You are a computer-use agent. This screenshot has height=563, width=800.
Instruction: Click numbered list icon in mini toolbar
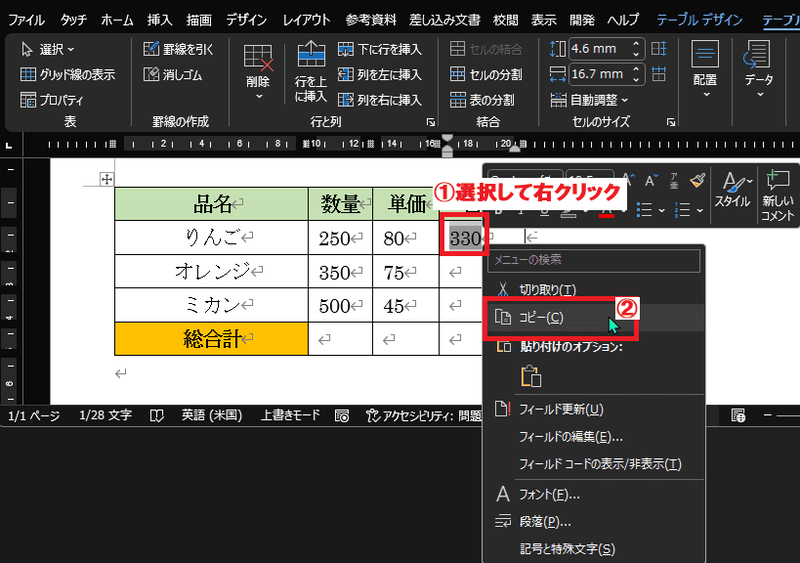683,209
